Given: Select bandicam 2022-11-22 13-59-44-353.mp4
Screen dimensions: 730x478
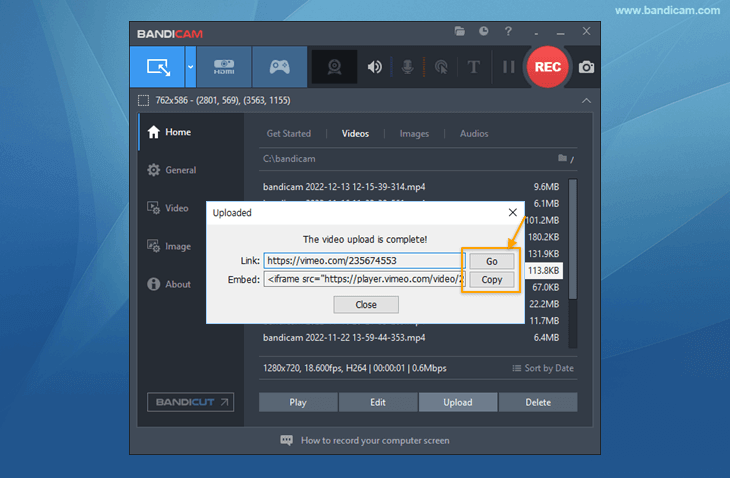Looking at the screenshot, I should coord(344,337).
